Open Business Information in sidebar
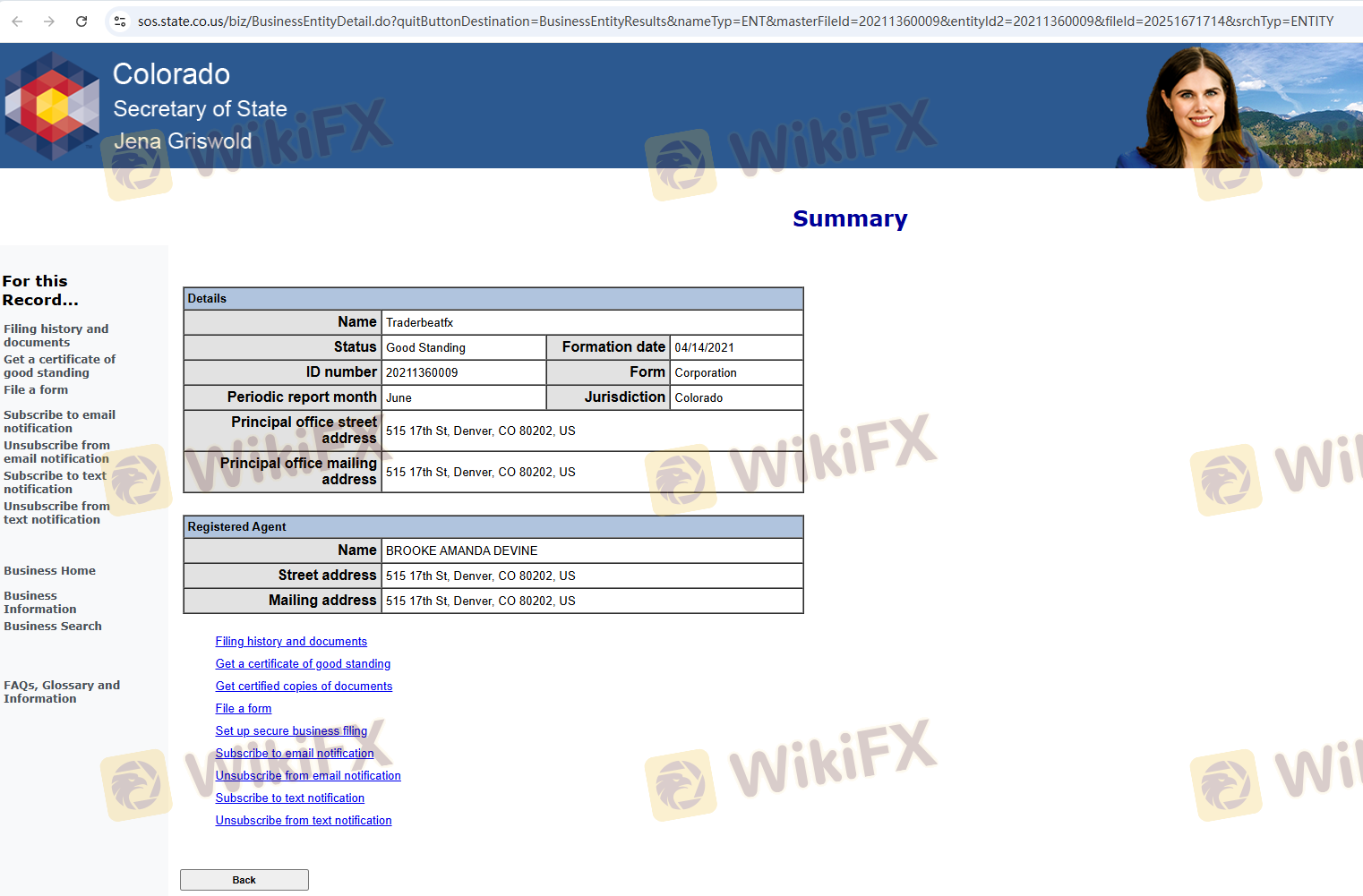 [x=39, y=602]
